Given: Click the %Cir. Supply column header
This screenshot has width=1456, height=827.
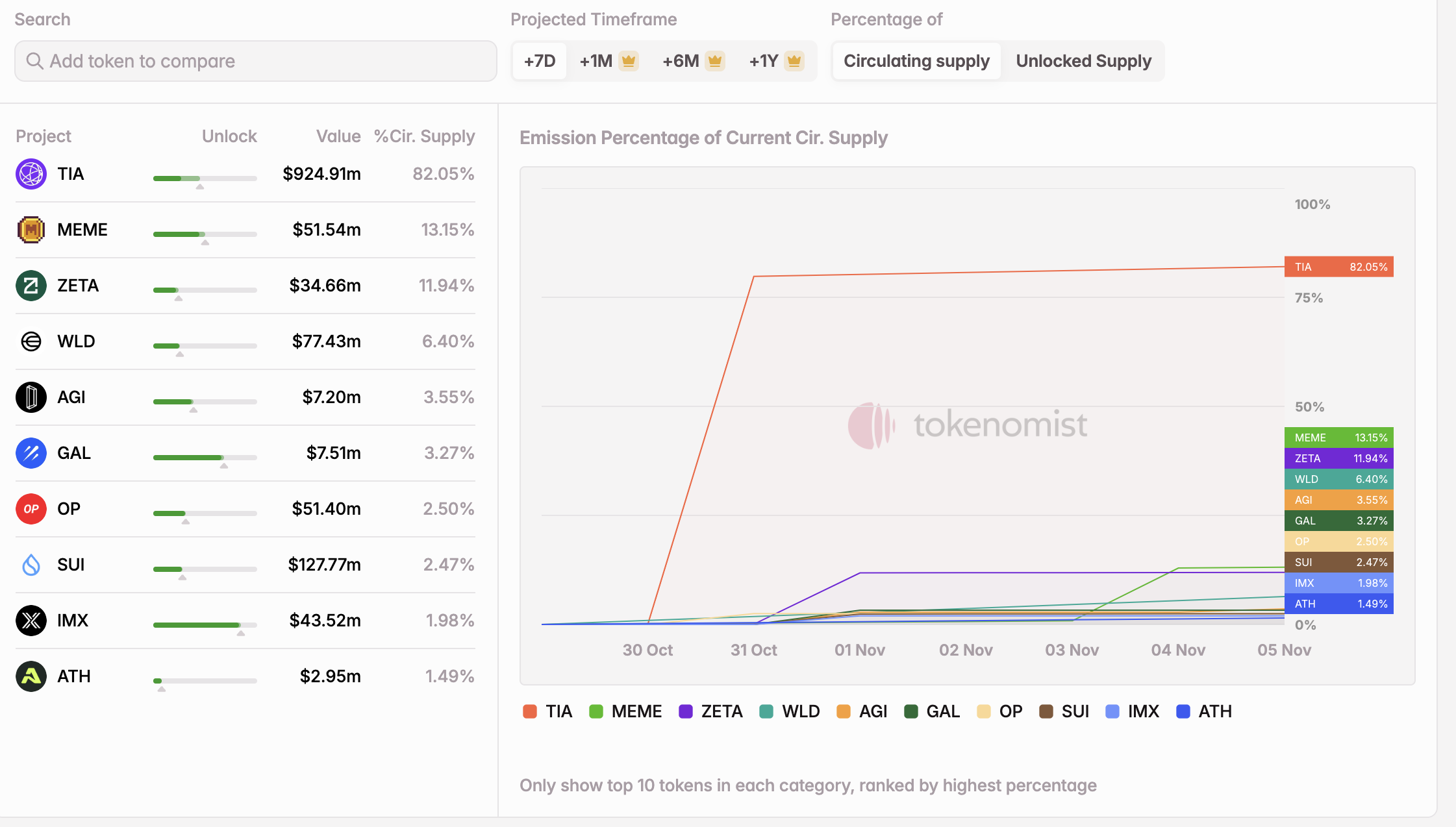Looking at the screenshot, I should pyautogui.click(x=424, y=136).
